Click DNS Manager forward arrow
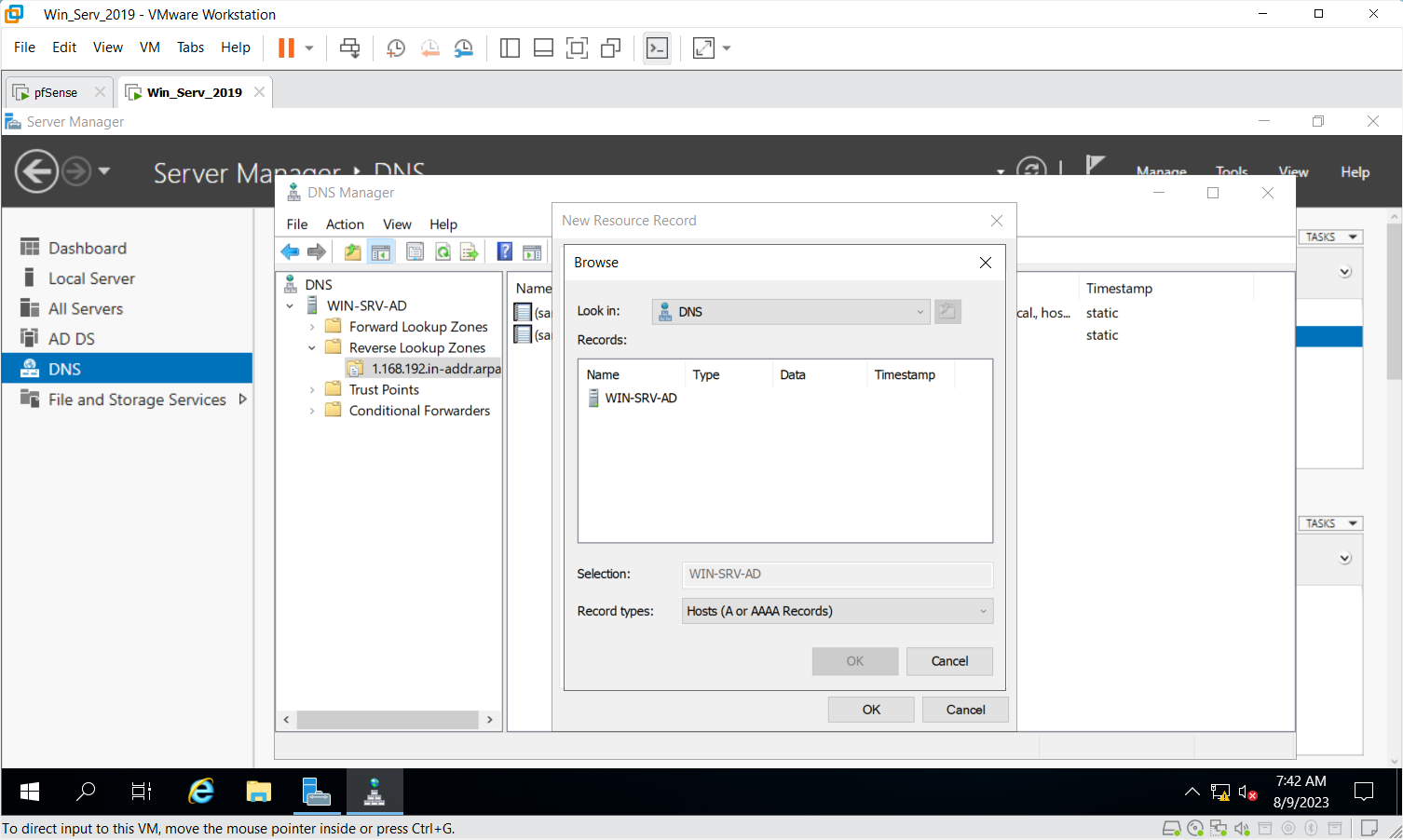1403x840 pixels. pos(317,251)
